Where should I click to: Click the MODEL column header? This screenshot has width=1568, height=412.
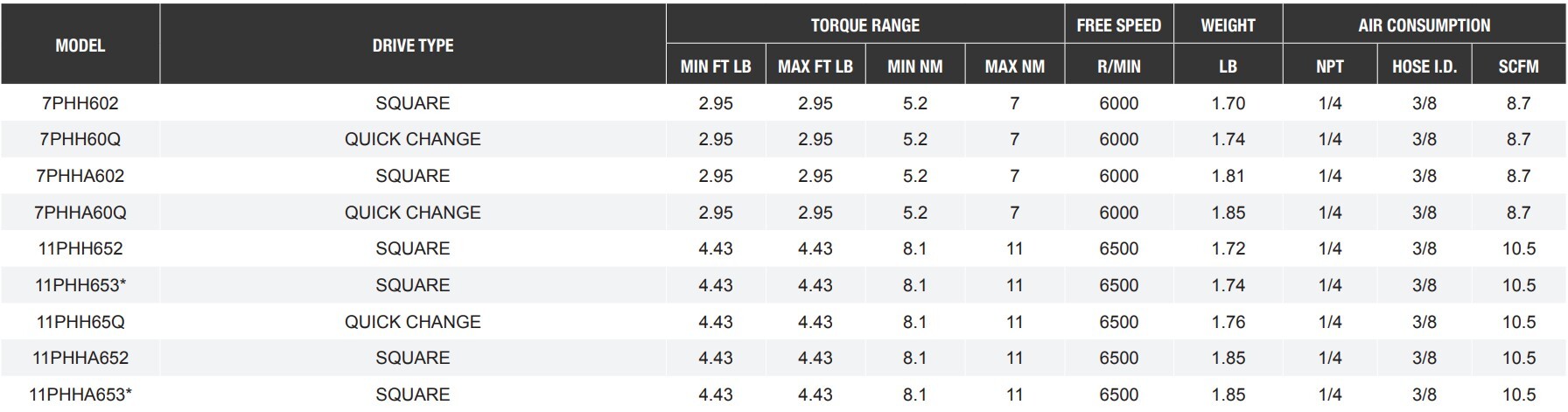tap(80, 45)
